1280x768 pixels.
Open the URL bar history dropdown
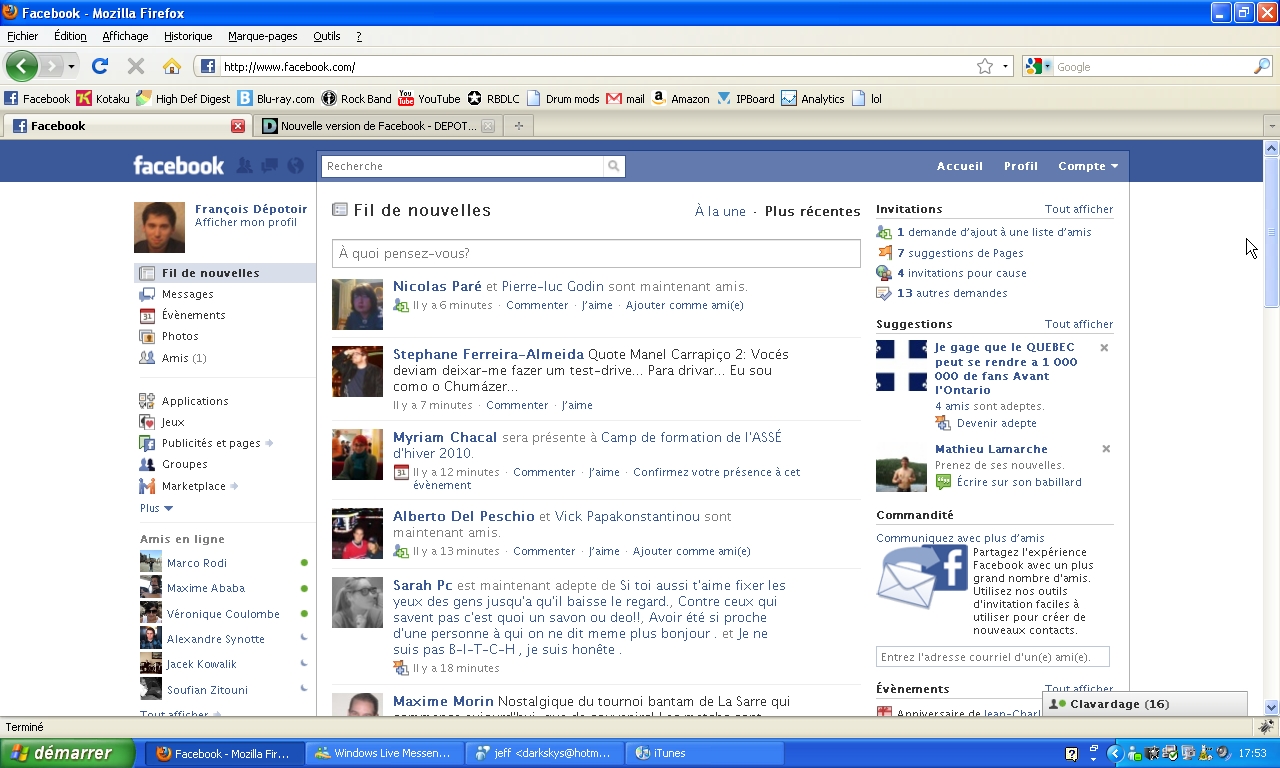1006,67
